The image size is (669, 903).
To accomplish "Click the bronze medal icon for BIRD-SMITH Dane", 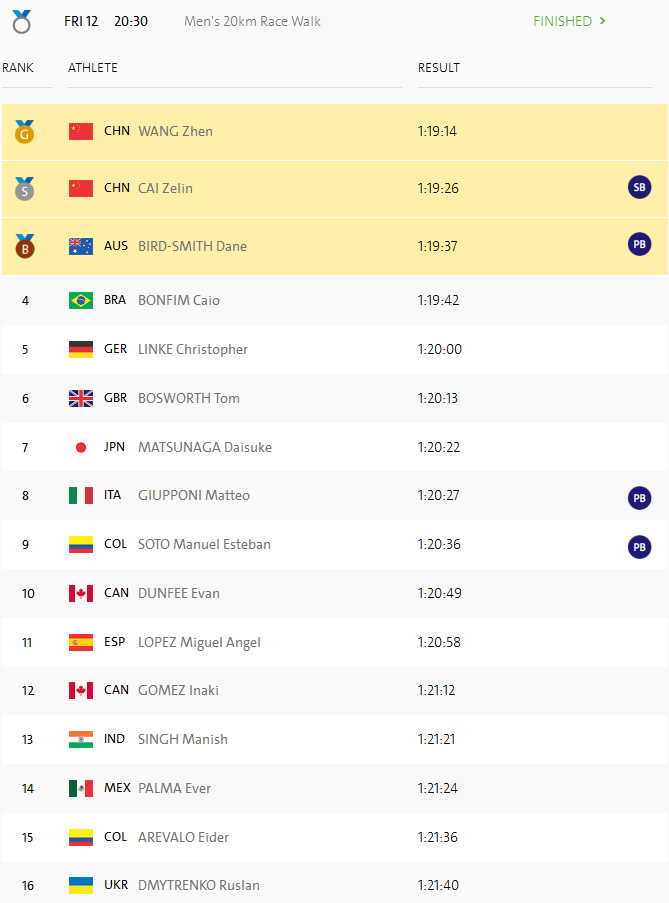I will click(x=24, y=246).
